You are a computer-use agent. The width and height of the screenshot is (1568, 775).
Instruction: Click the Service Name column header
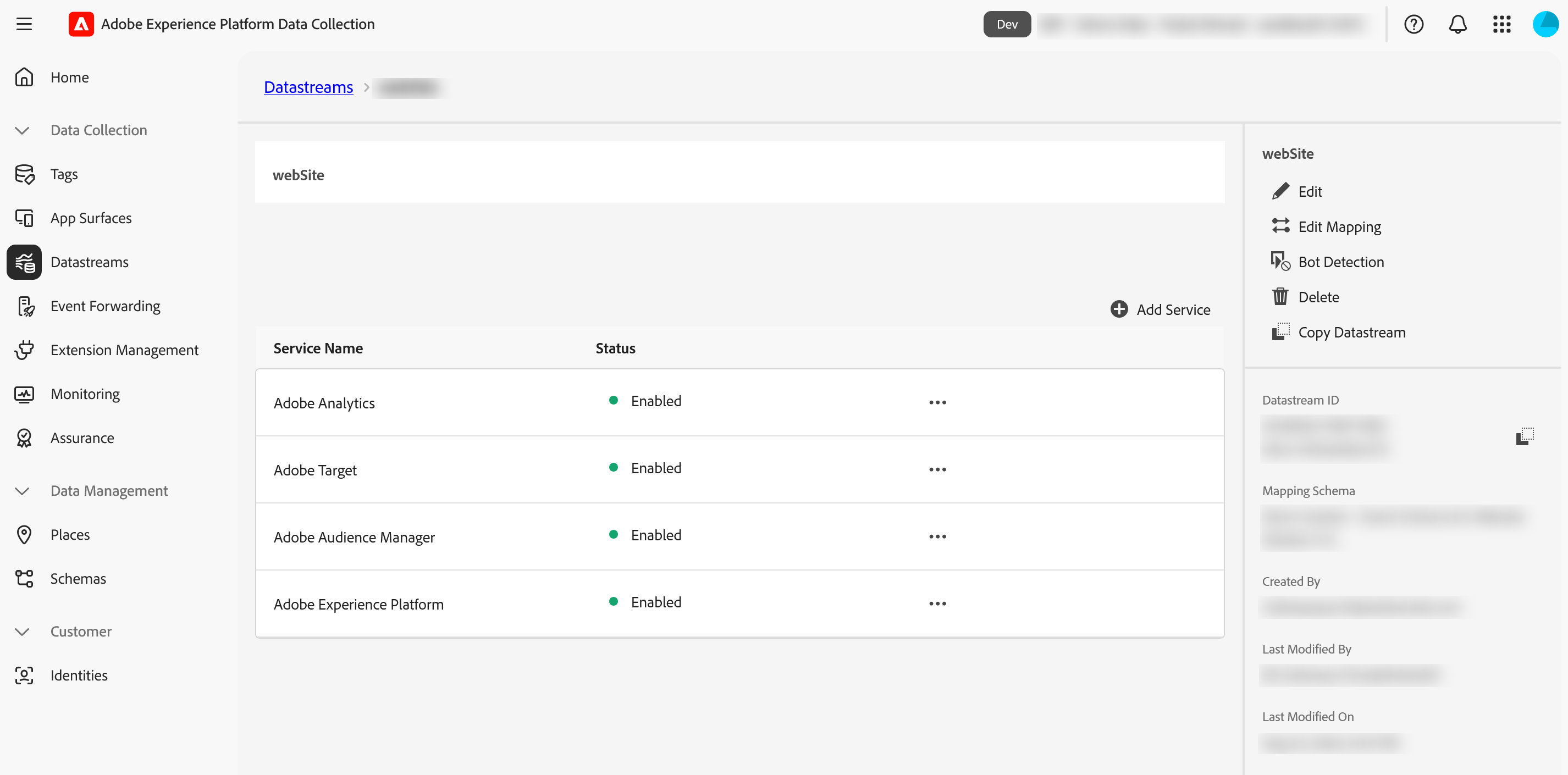[318, 348]
